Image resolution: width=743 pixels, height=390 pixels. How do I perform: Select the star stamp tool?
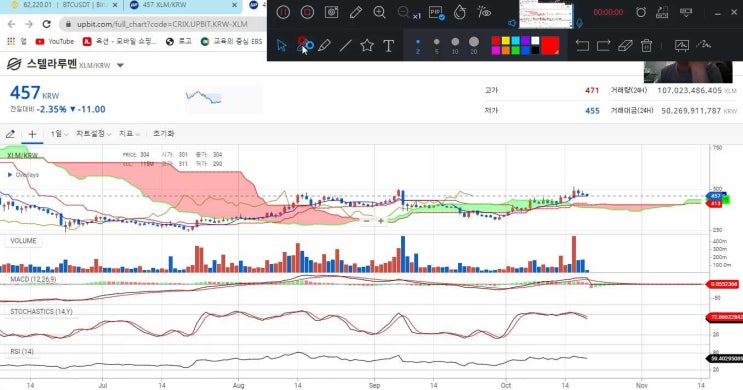point(367,45)
